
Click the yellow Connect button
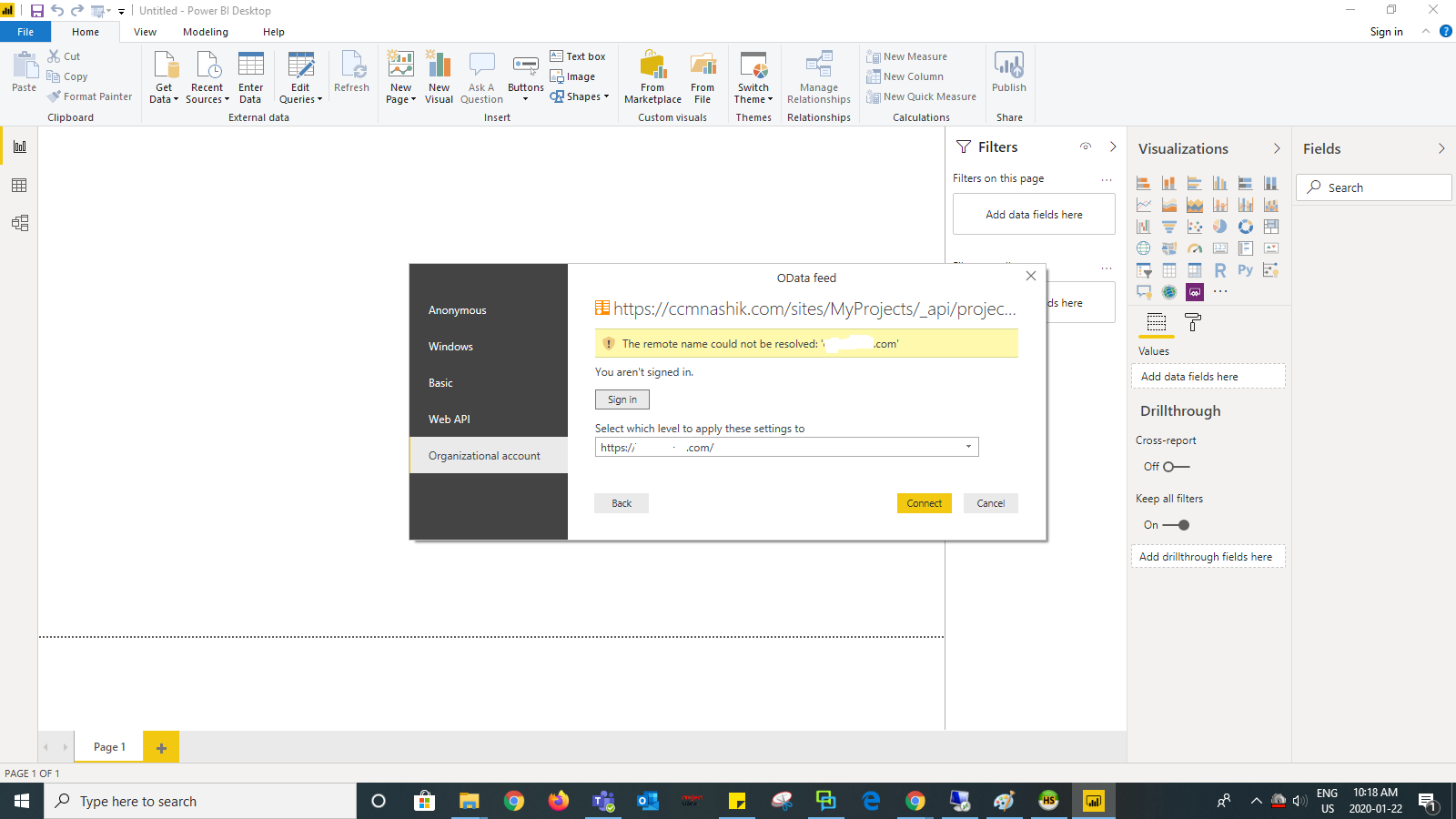(x=925, y=503)
